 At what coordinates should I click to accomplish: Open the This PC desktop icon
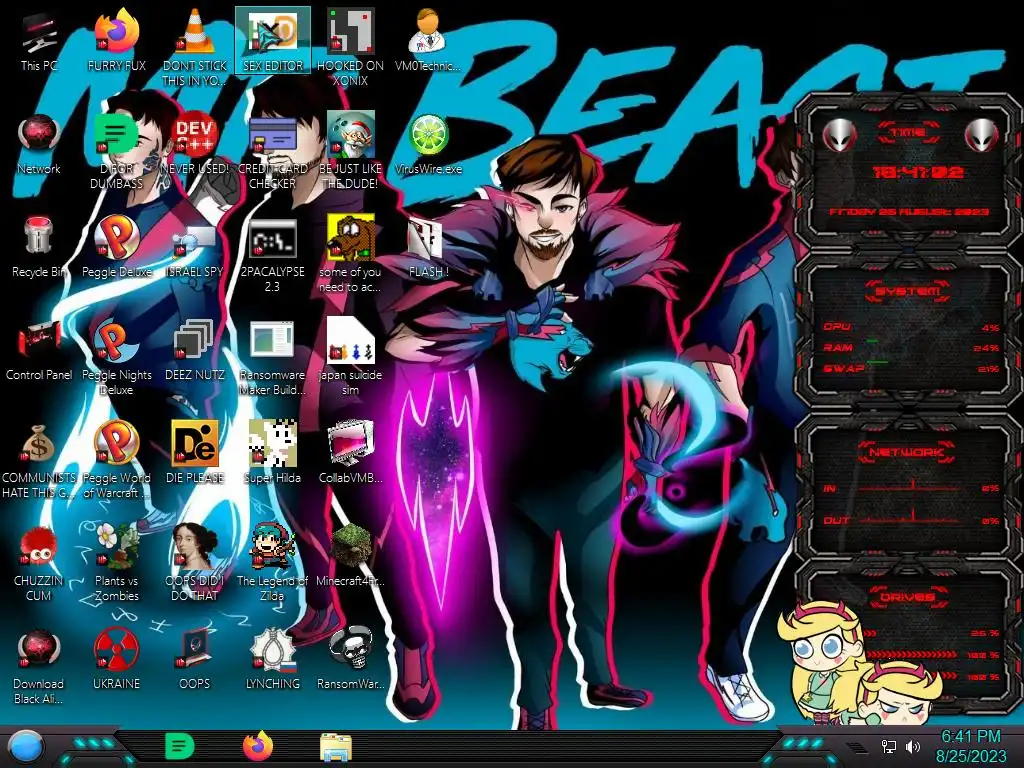39,41
